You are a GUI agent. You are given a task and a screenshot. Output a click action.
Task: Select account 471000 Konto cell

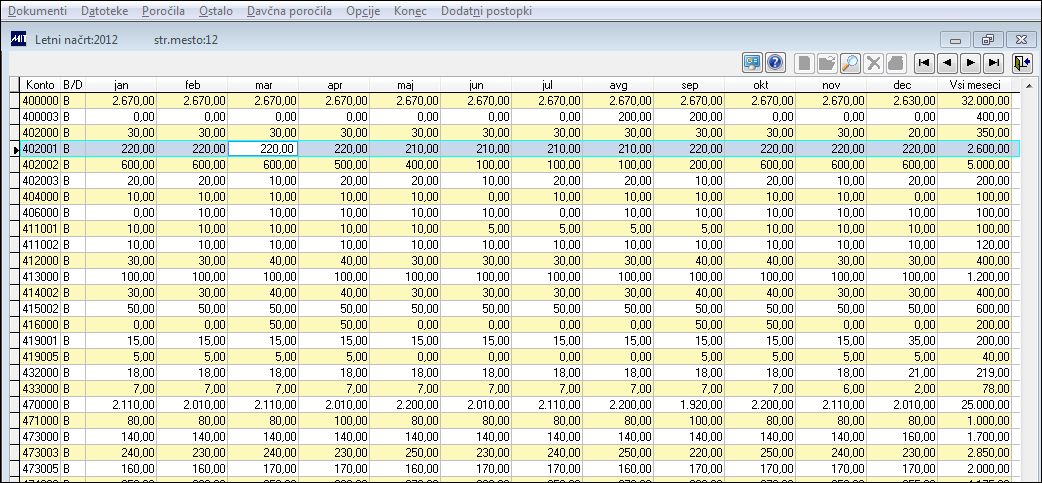(x=41, y=419)
